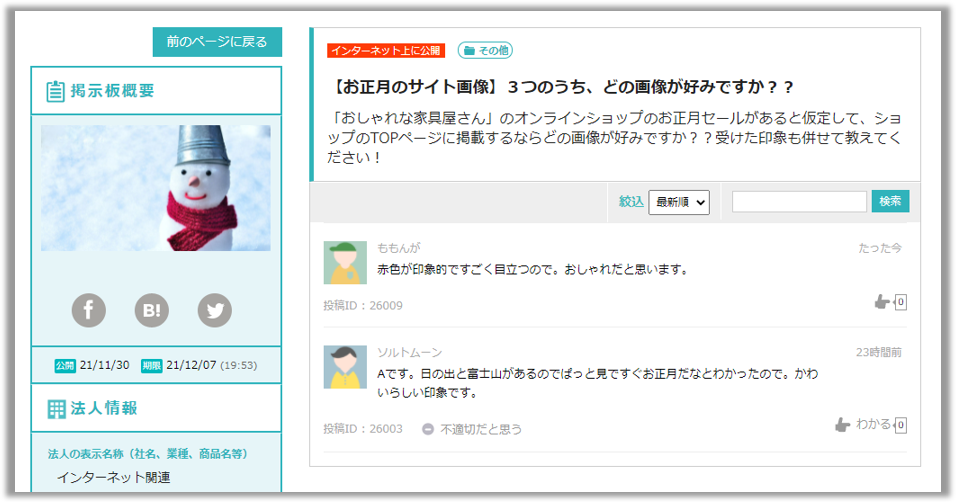
Task: Share on Facebook icon
Action: pos(88,310)
